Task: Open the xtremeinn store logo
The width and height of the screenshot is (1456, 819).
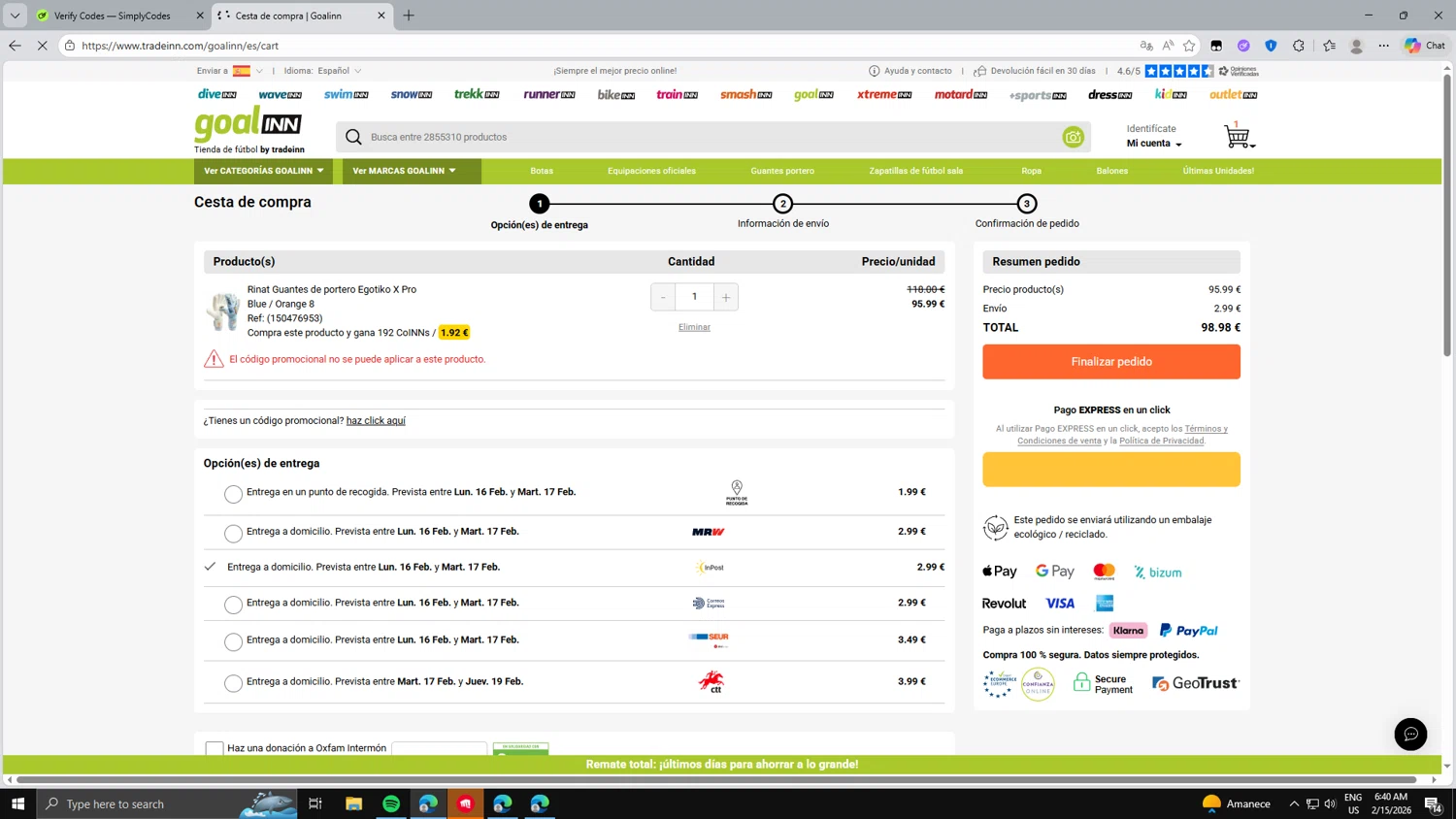Action: [884, 94]
